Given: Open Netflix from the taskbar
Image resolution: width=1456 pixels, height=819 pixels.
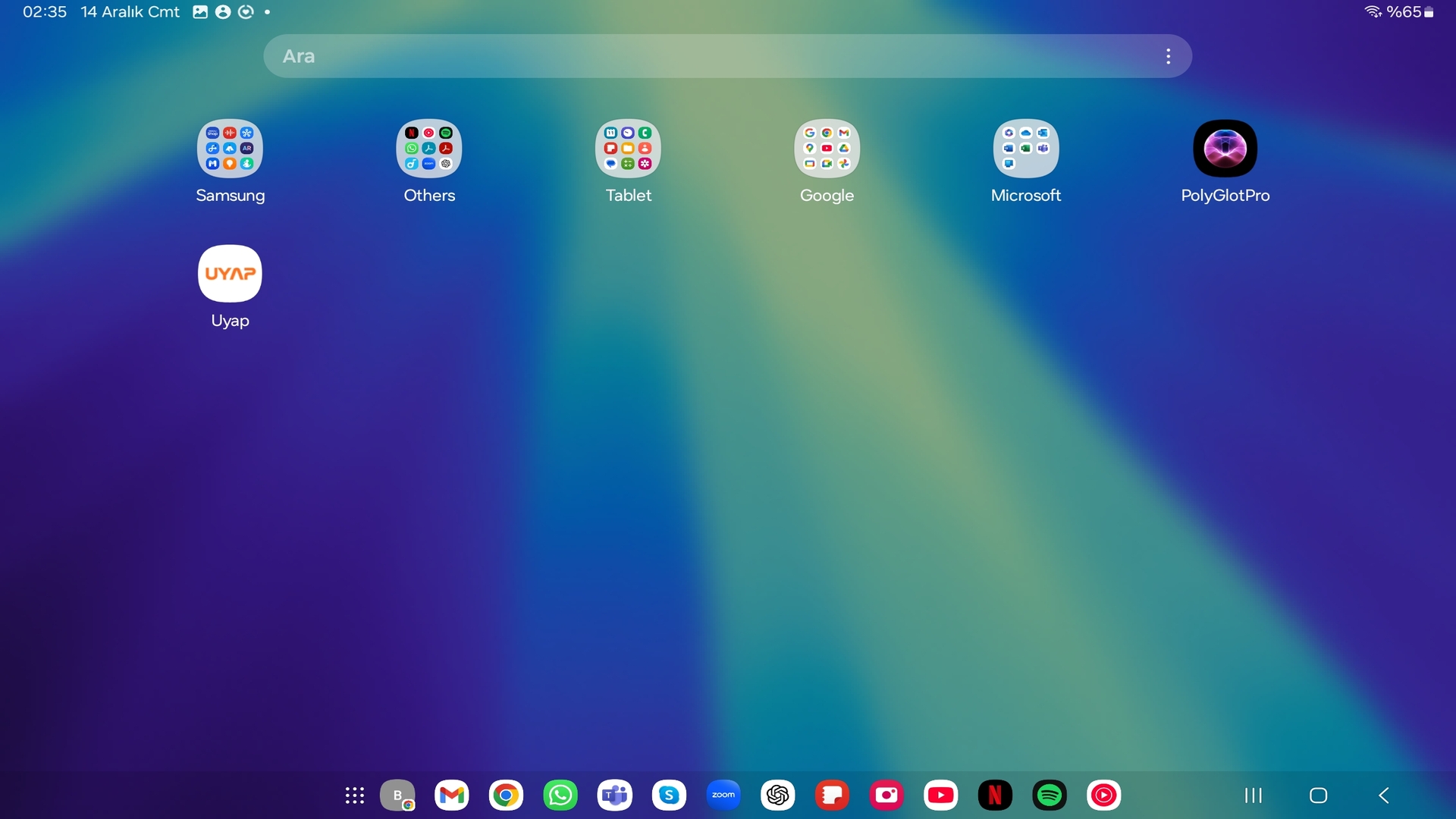Looking at the screenshot, I should click(995, 795).
